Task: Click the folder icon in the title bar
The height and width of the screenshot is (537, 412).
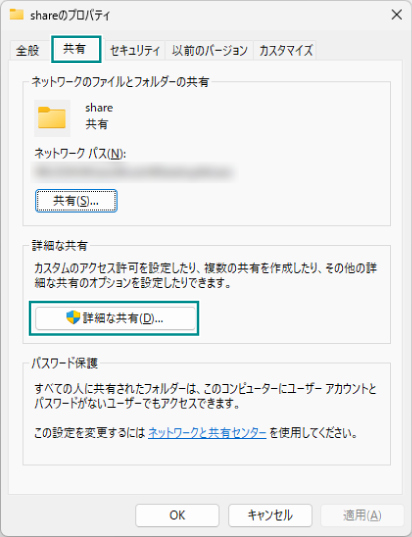Action: [x=16, y=15]
